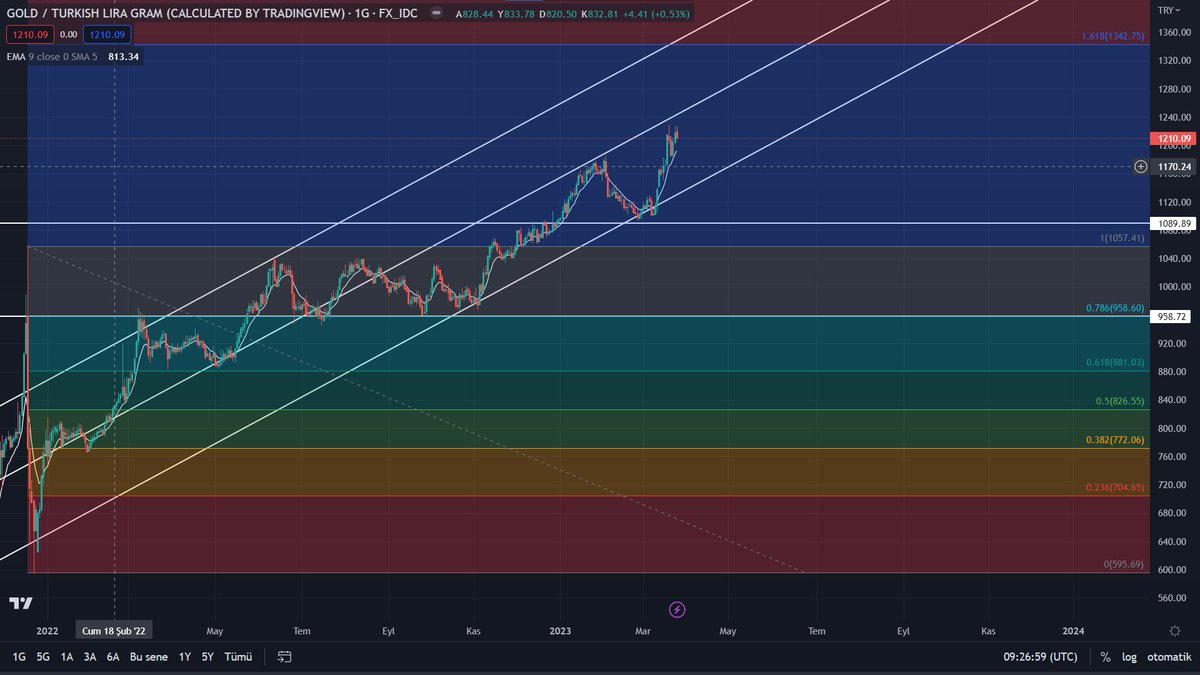
Task: Select the Bu sene time range
Action: pyautogui.click(x=149, y=657)
